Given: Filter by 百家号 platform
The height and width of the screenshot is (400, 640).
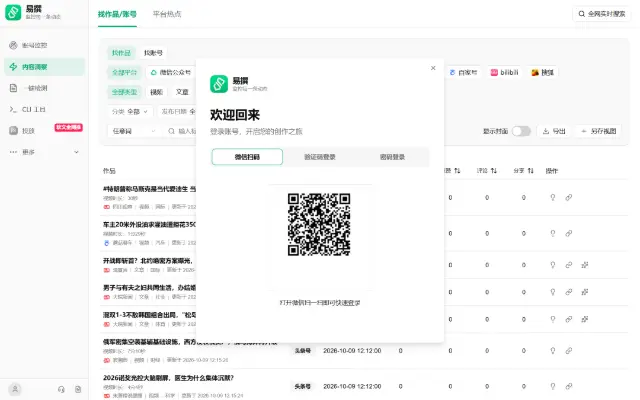Looking at the screenshot, I should coord(463,72).
